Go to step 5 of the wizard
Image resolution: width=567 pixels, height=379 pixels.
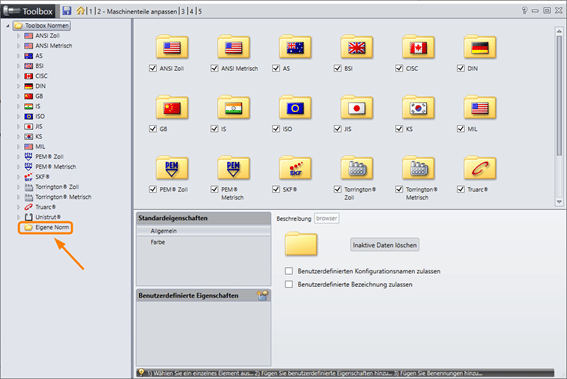point(200,12)
